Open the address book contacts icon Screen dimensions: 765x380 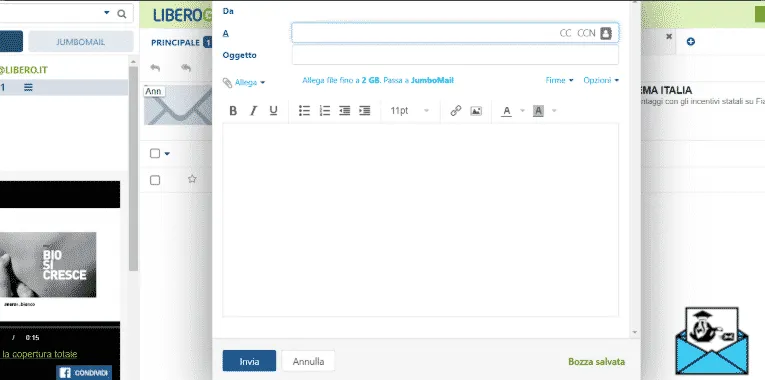coord(605,33)
